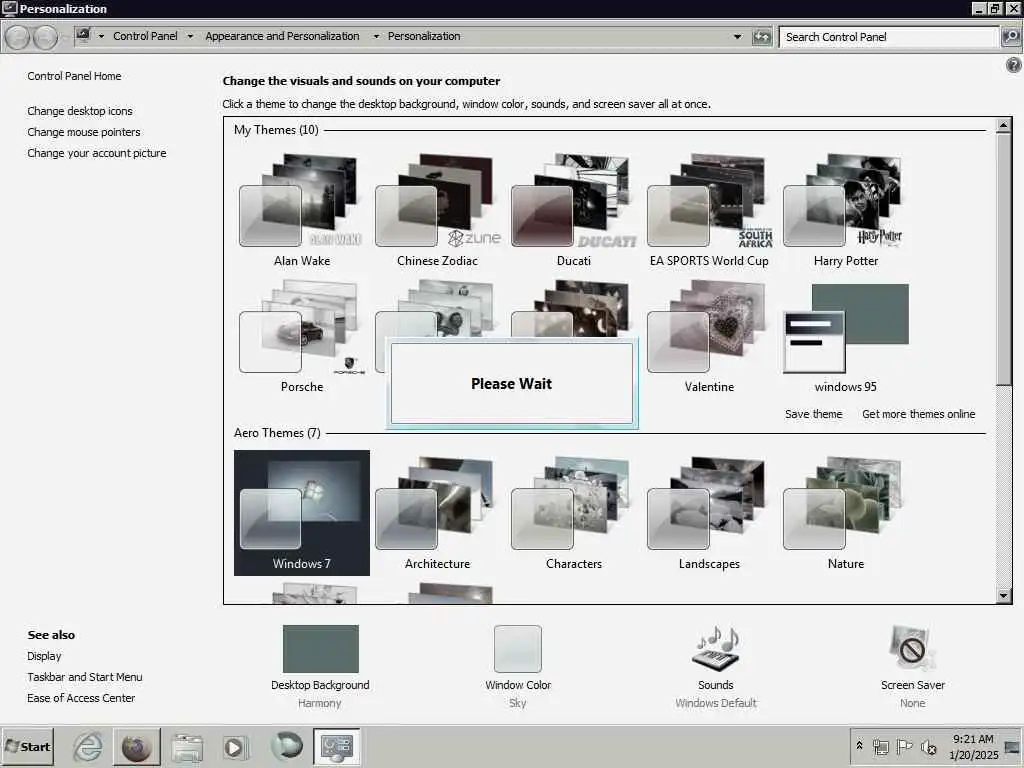
Task: Click the muted volume tray icon
Action: [928, 746]
